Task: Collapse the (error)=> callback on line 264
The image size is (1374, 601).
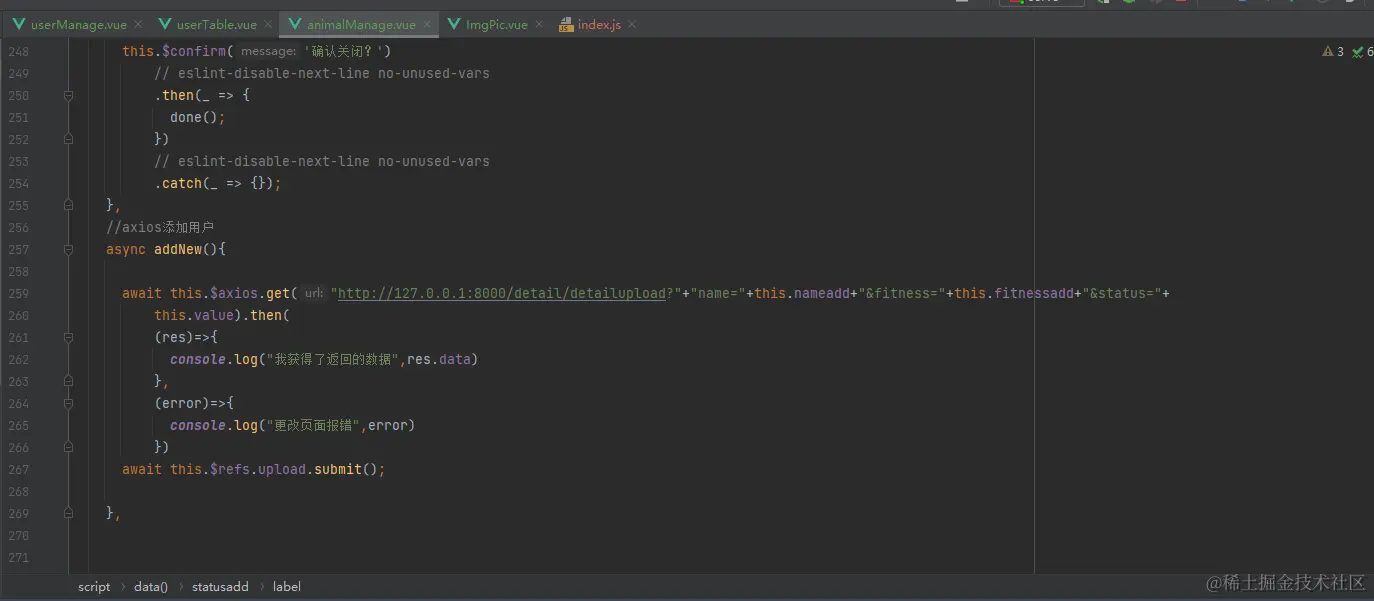Action: pyautogui.click(x=68, y=403)
